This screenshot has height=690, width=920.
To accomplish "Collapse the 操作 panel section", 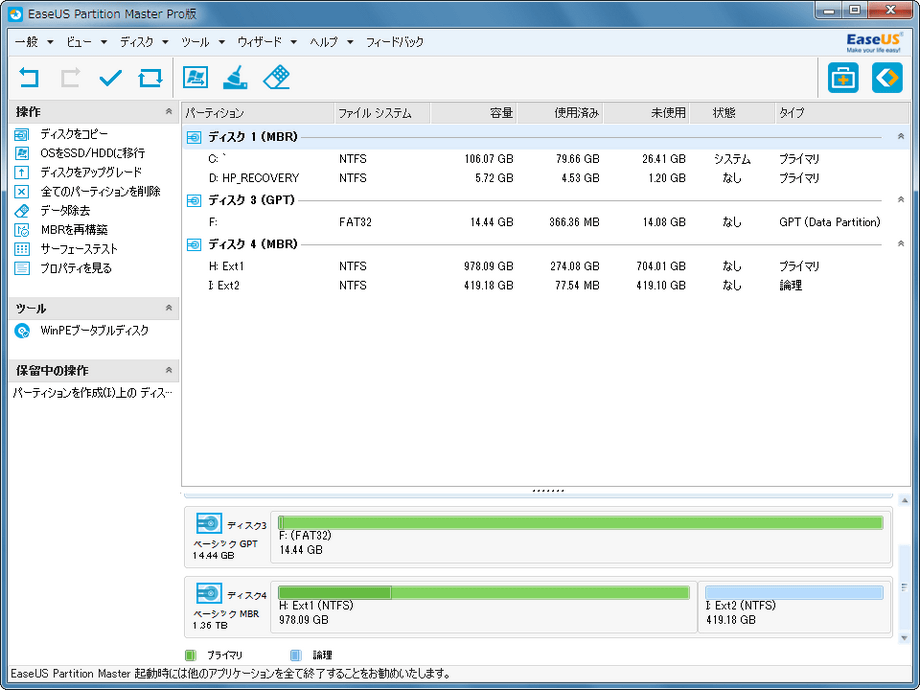I will 168,111.
